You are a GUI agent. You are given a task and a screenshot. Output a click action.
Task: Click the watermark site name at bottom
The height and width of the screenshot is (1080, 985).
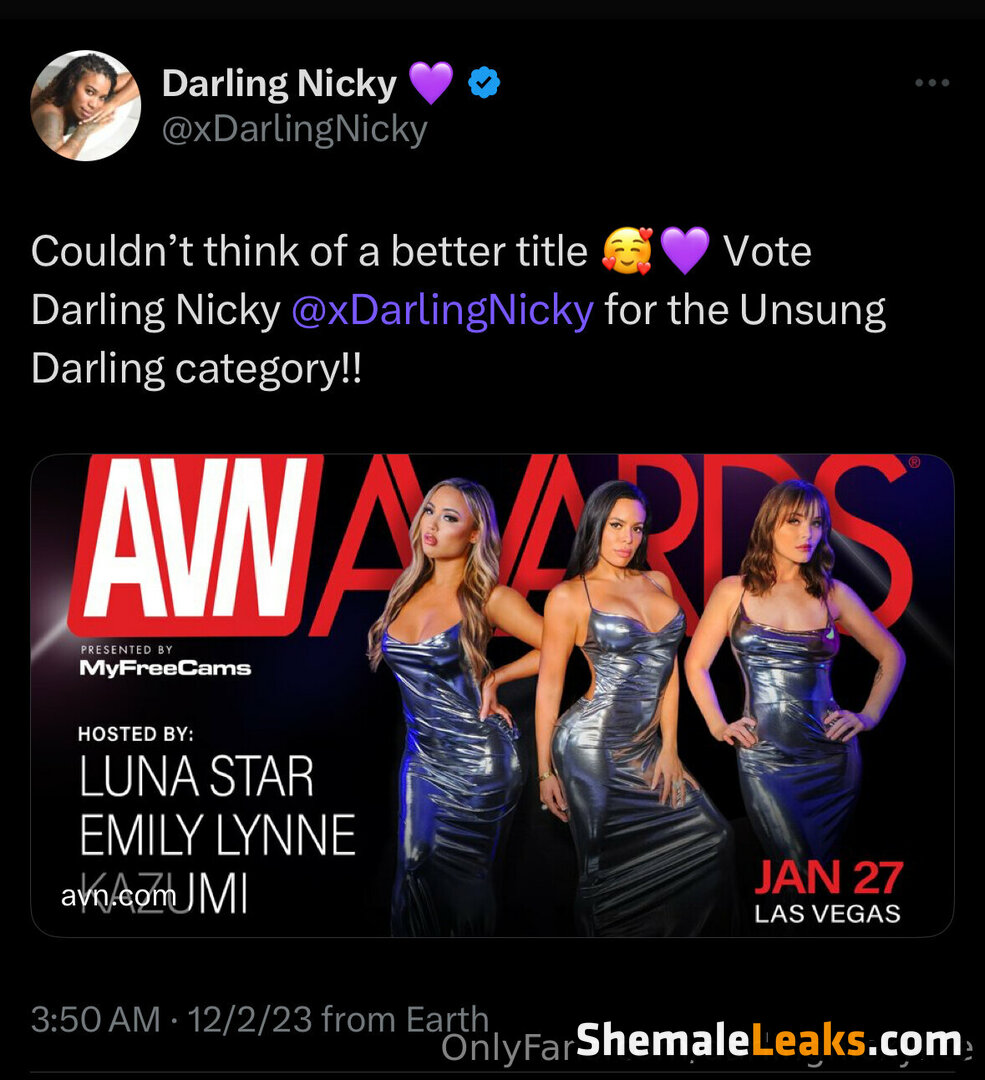click(769, 1040)
